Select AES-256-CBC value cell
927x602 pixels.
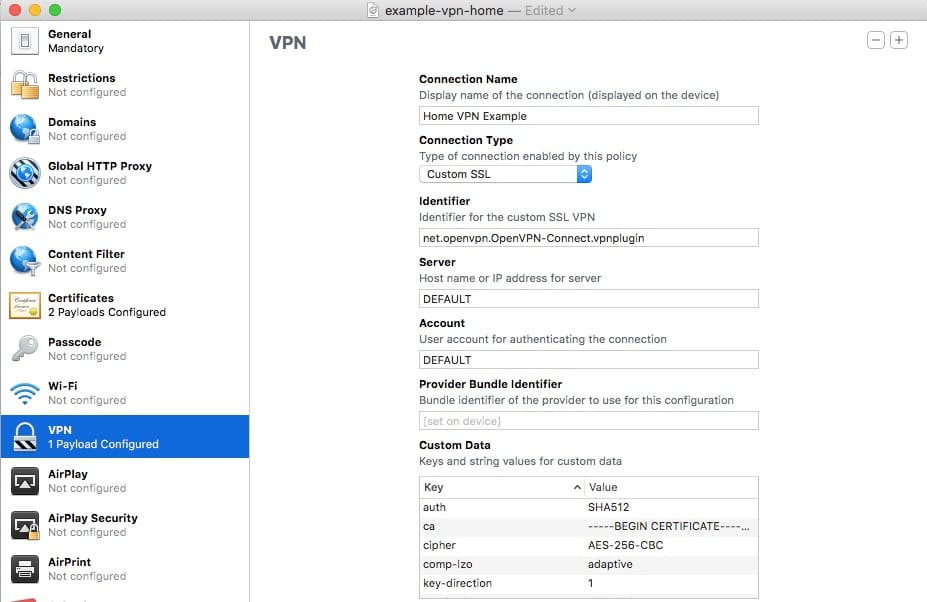(x=671, y=545)
